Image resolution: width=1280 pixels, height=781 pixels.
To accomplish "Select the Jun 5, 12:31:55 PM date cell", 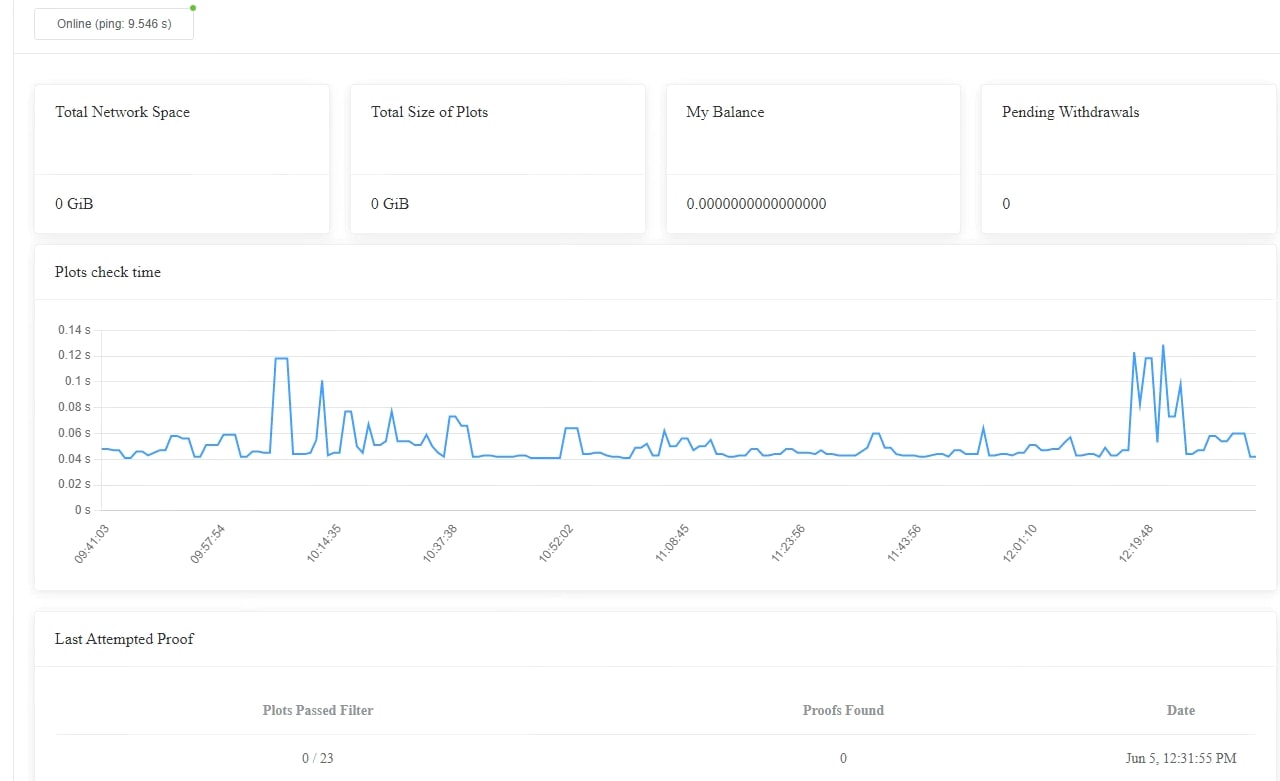I will [1181, 758].
